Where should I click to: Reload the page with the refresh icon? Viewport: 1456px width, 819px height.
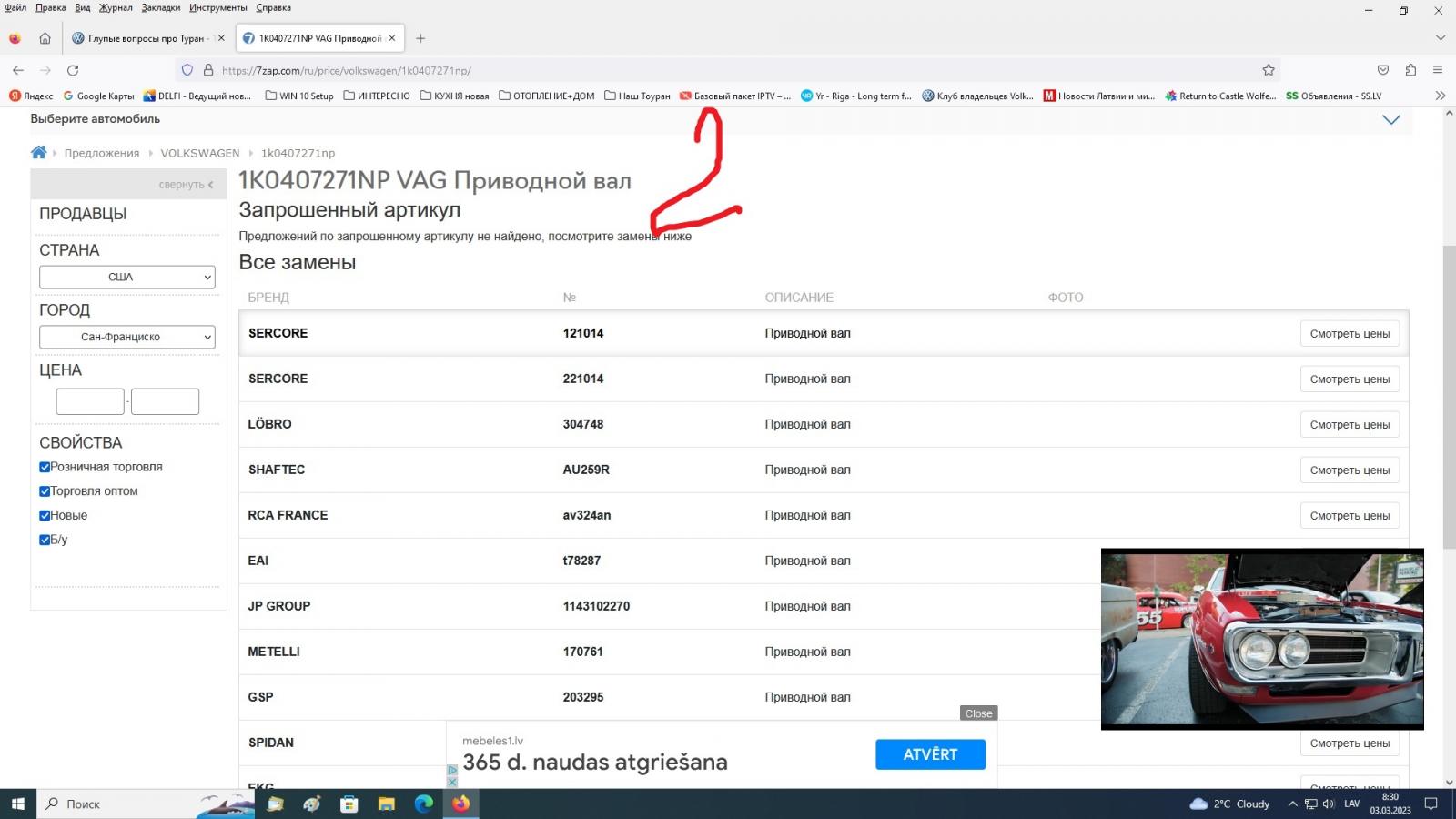coord(73,70)
